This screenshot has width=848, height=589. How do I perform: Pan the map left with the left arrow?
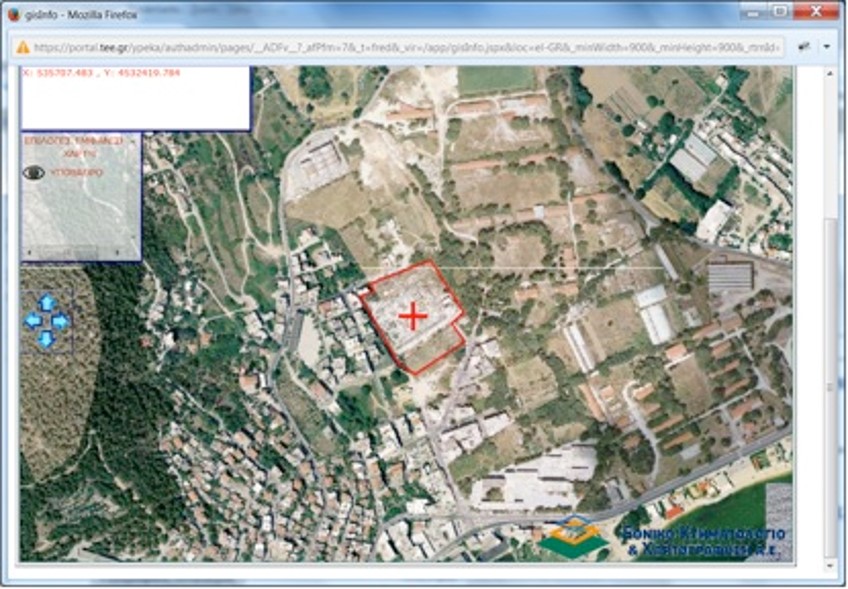click(33, 321)
